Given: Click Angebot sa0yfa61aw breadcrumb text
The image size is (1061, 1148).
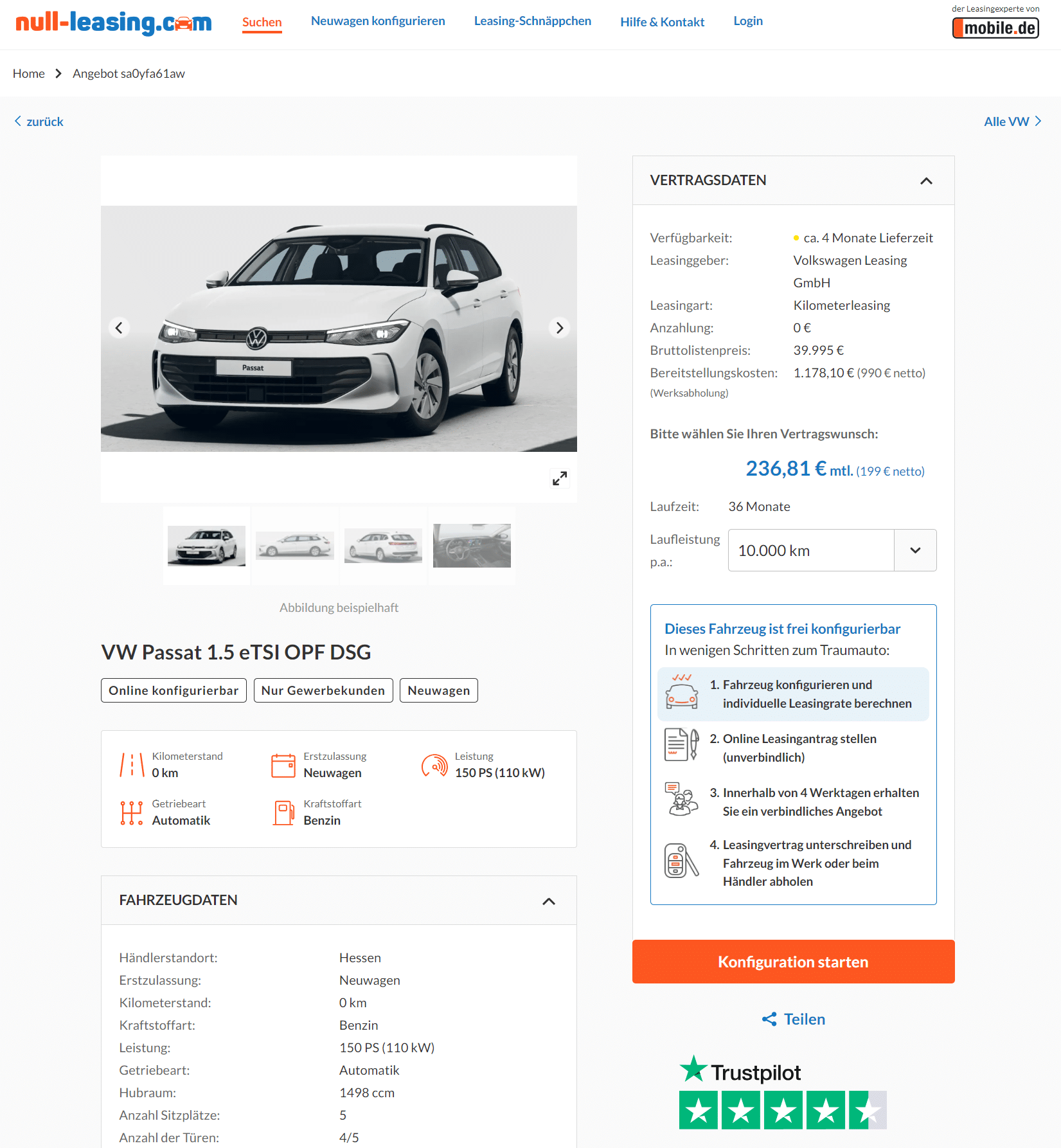Looking at the screenshot, I should click(129, 73).
